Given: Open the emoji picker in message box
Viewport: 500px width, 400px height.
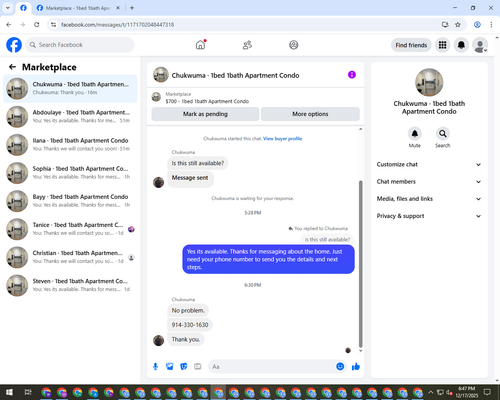Looking at the screenshot, I should click(340, 367).
